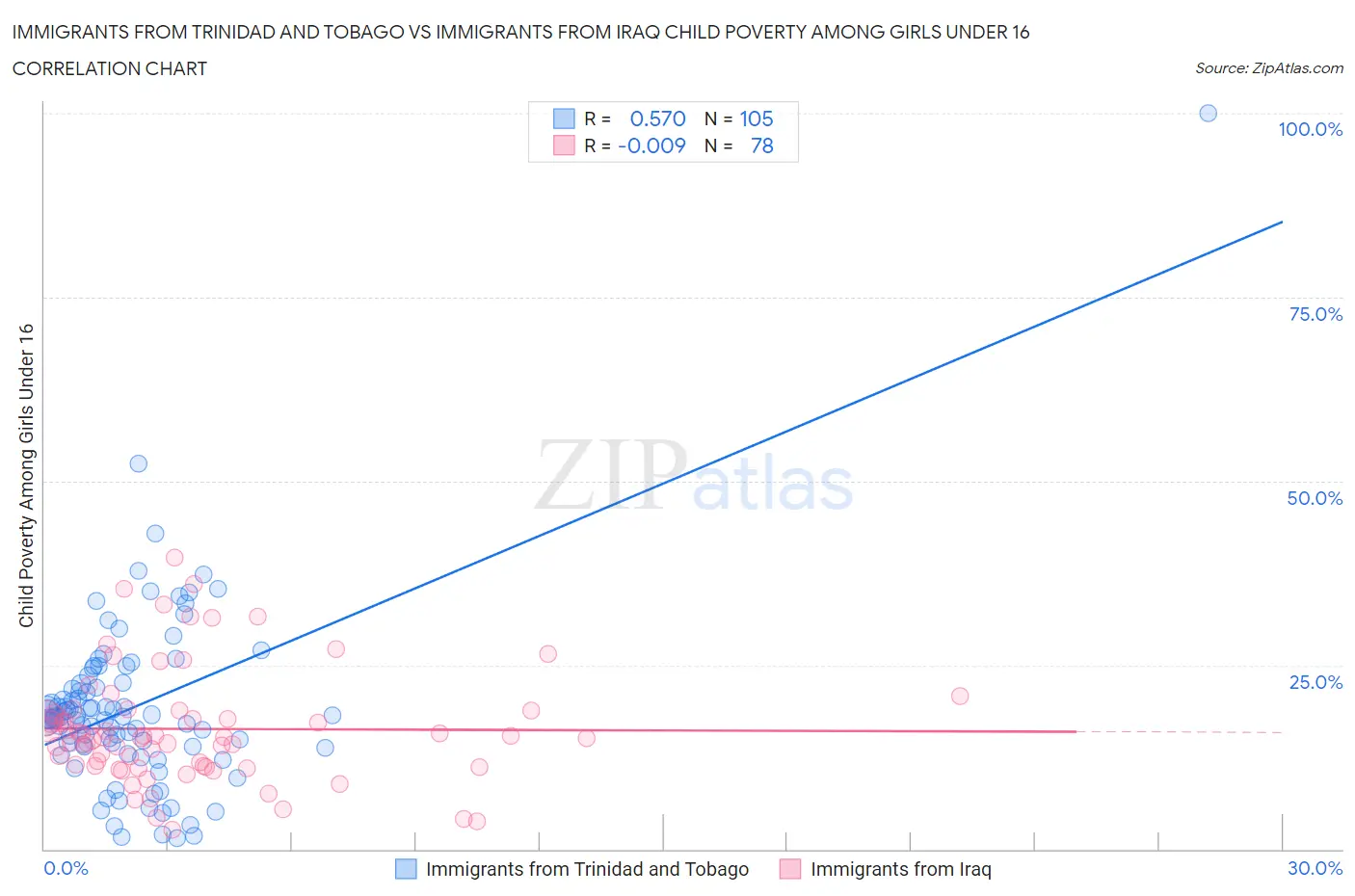
Task: Click the Child Poverty y-axis title
Action: [x=26, y=475]
